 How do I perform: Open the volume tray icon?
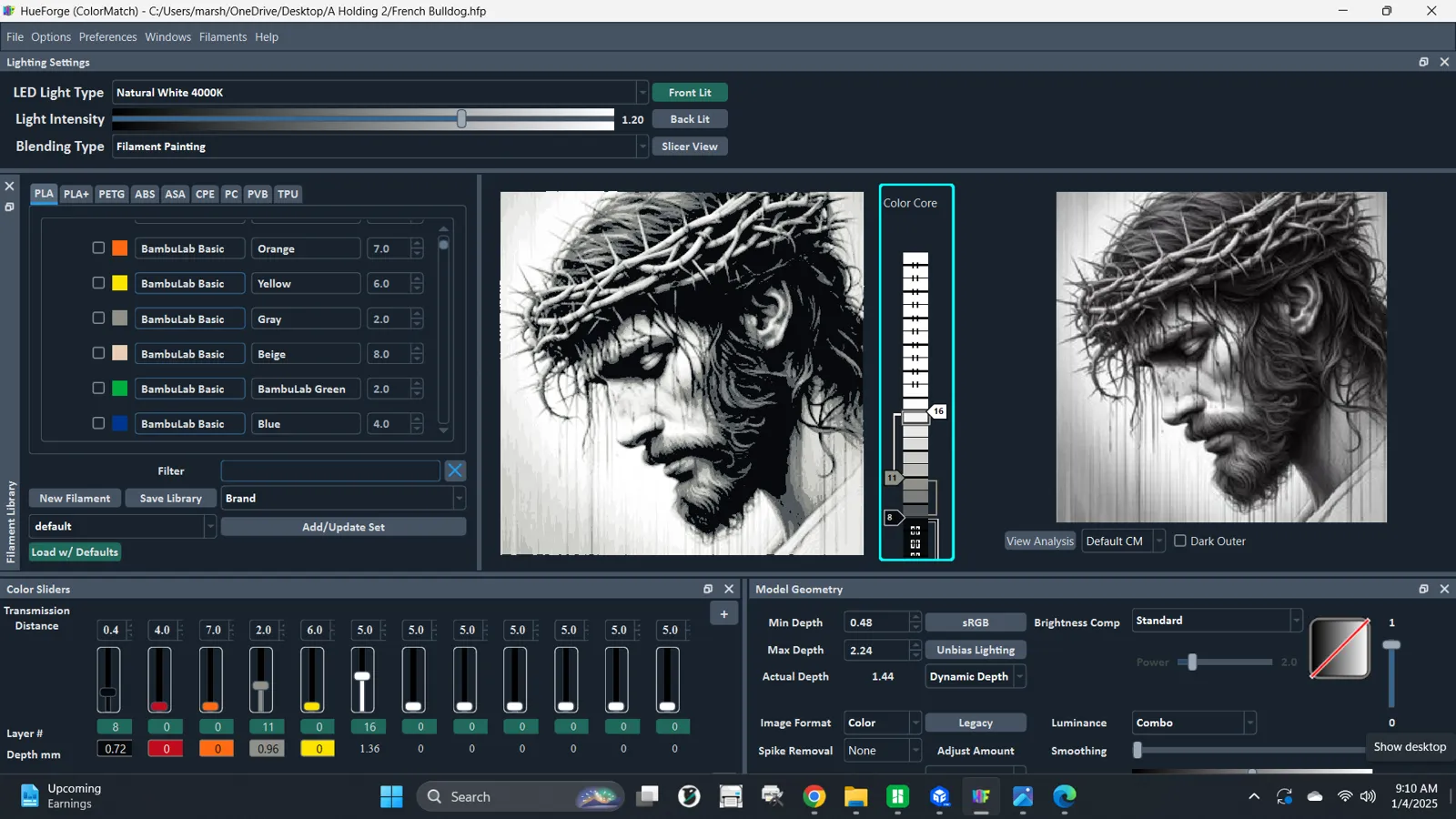[x=1368, y=796]
